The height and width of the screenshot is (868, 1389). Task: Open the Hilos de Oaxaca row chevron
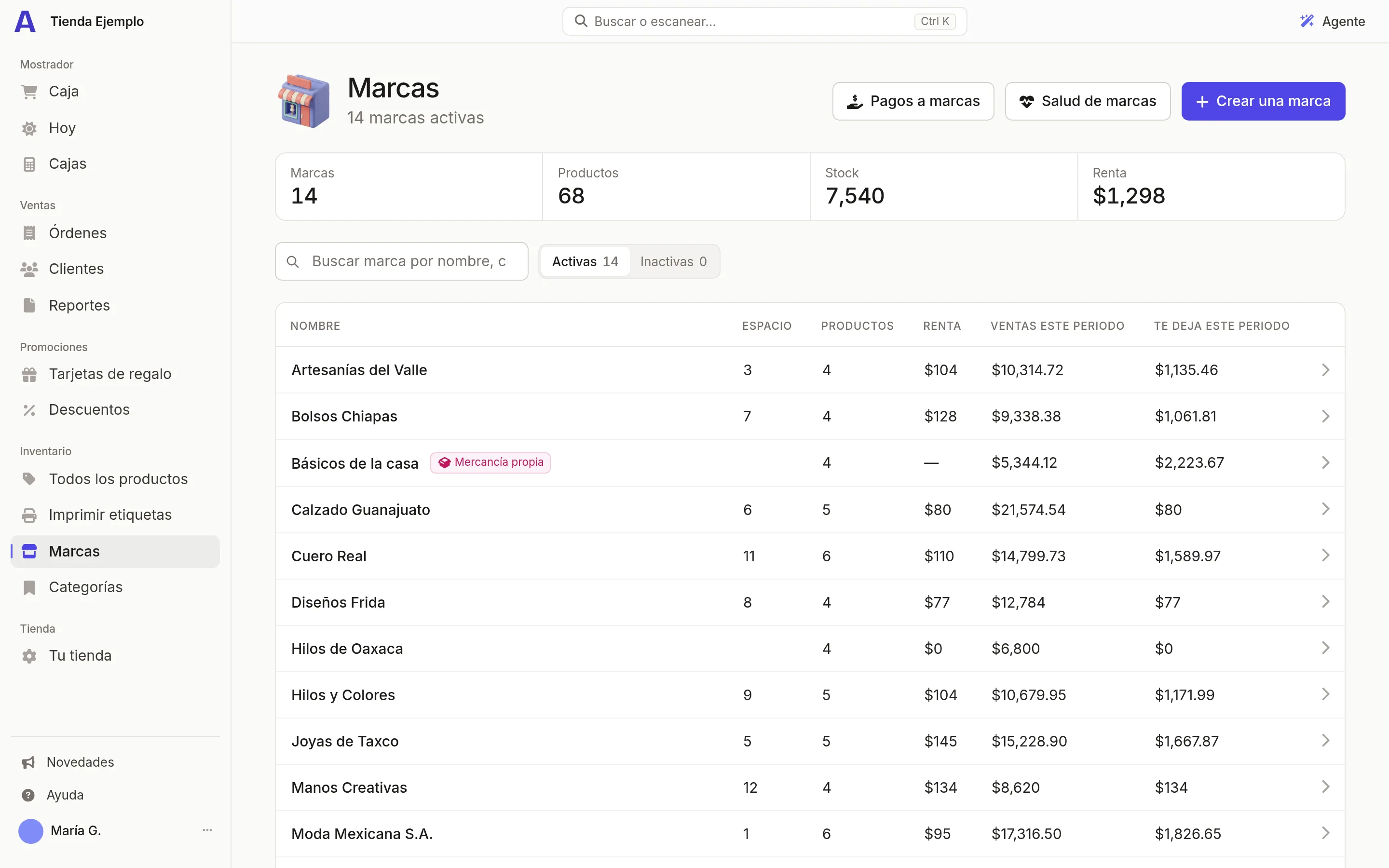[1325, 648]
